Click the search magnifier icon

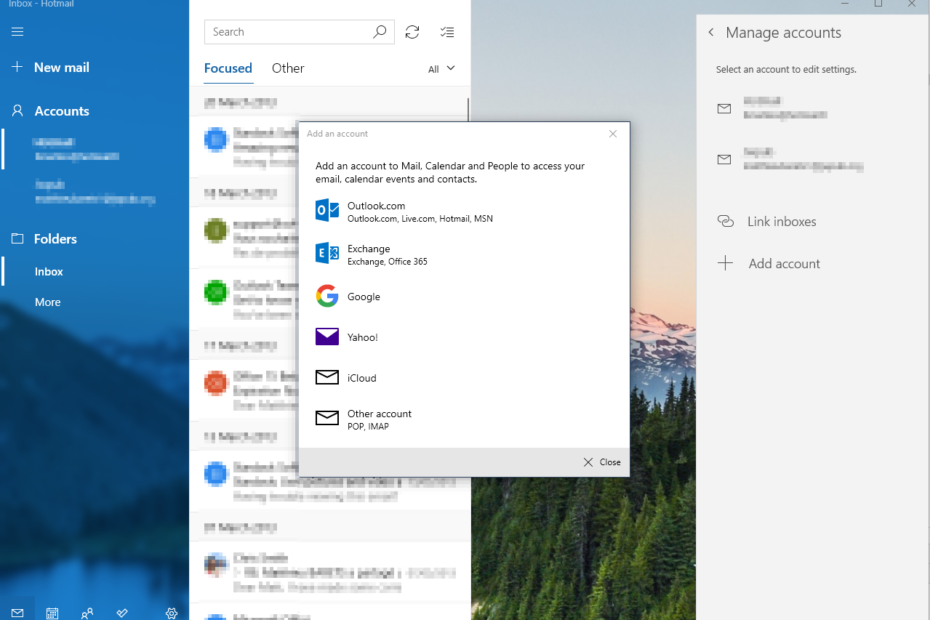tap(380, 32)
